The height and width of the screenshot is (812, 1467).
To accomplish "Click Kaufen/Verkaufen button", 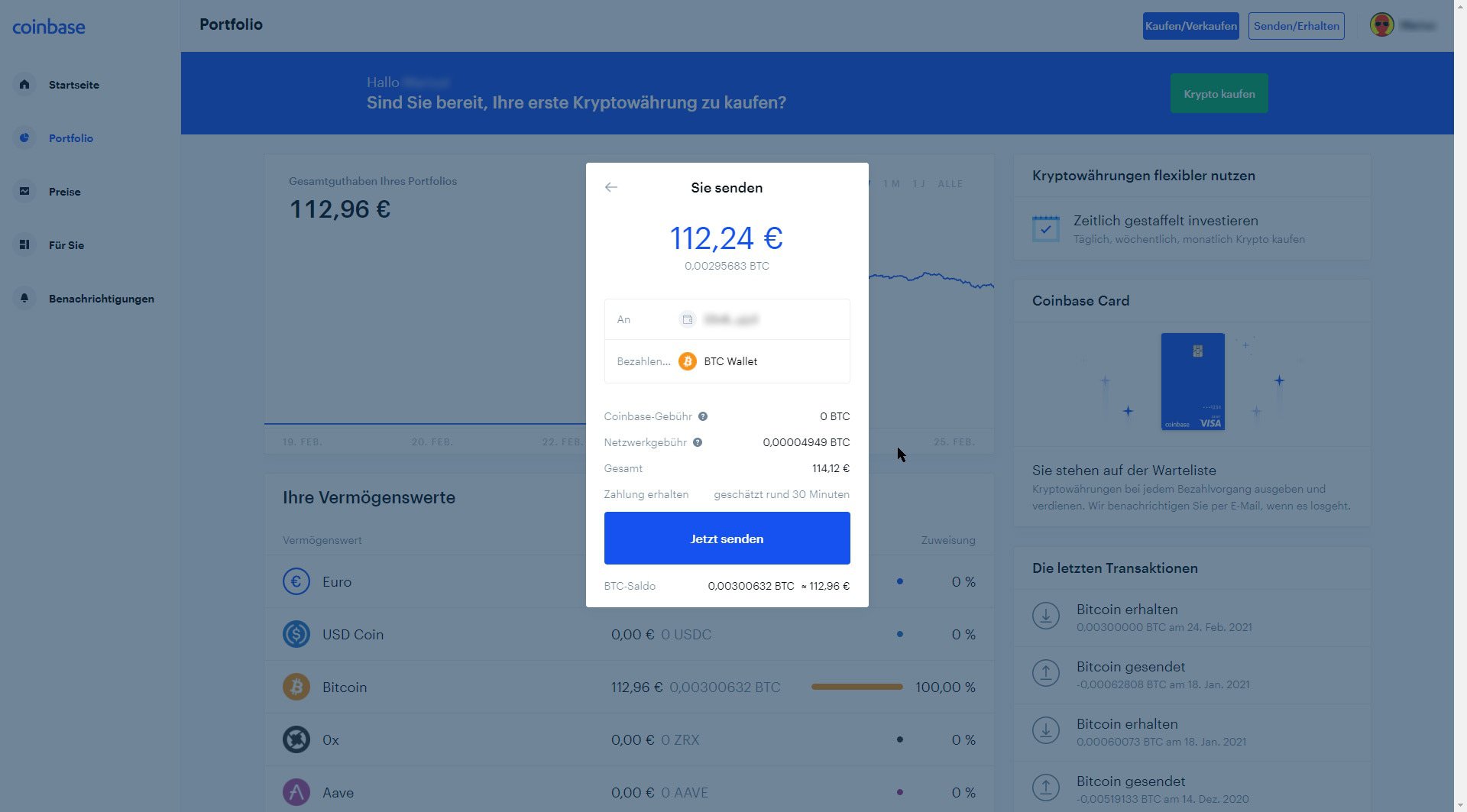I will click(x=1190, y=26).
